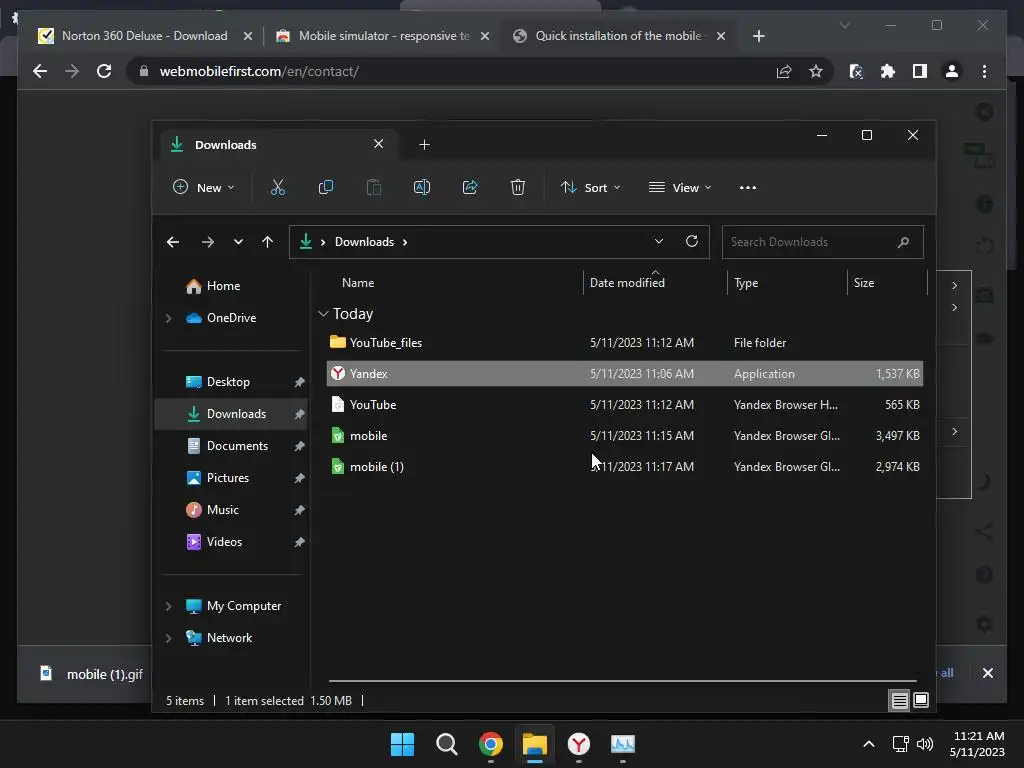This screenshot has width=1024, height=768.
Task: Open Chrome side panel icon
Action: (920, 71)
